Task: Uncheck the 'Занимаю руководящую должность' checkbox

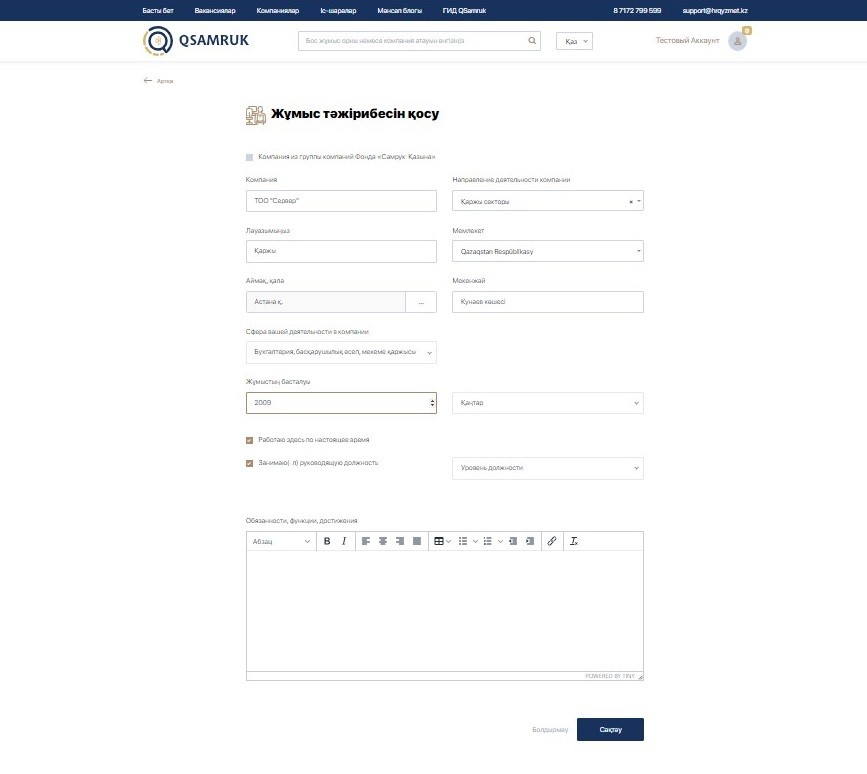Action: coord(249,463)
